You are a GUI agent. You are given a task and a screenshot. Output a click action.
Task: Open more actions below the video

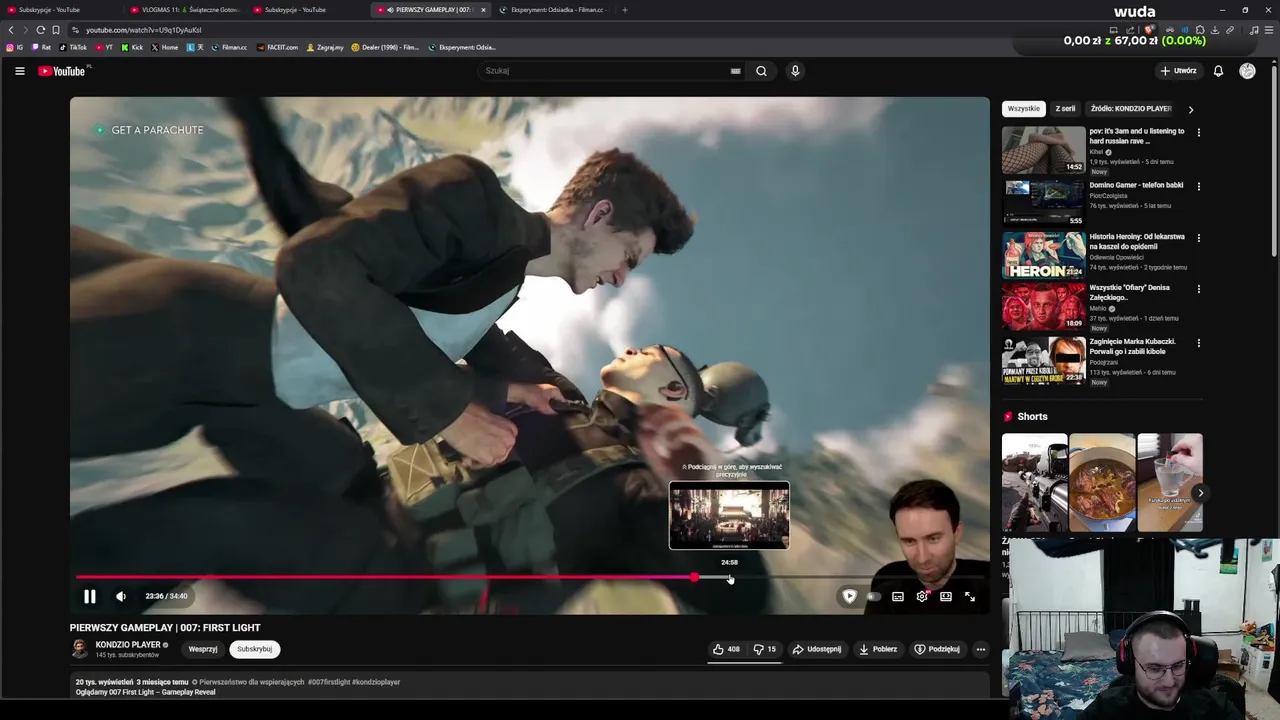point(980,649)
